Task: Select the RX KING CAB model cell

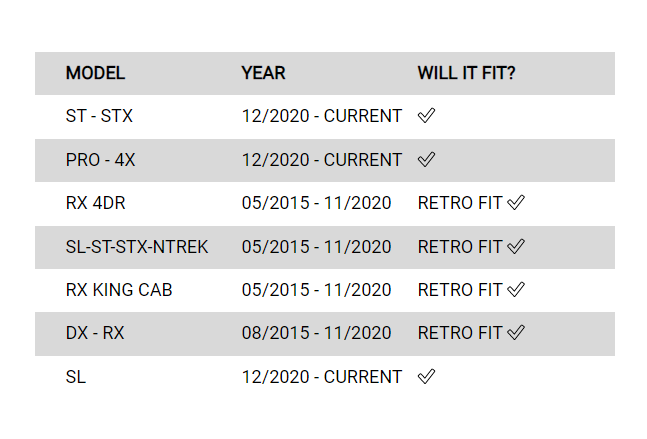Action: (119, 290)
